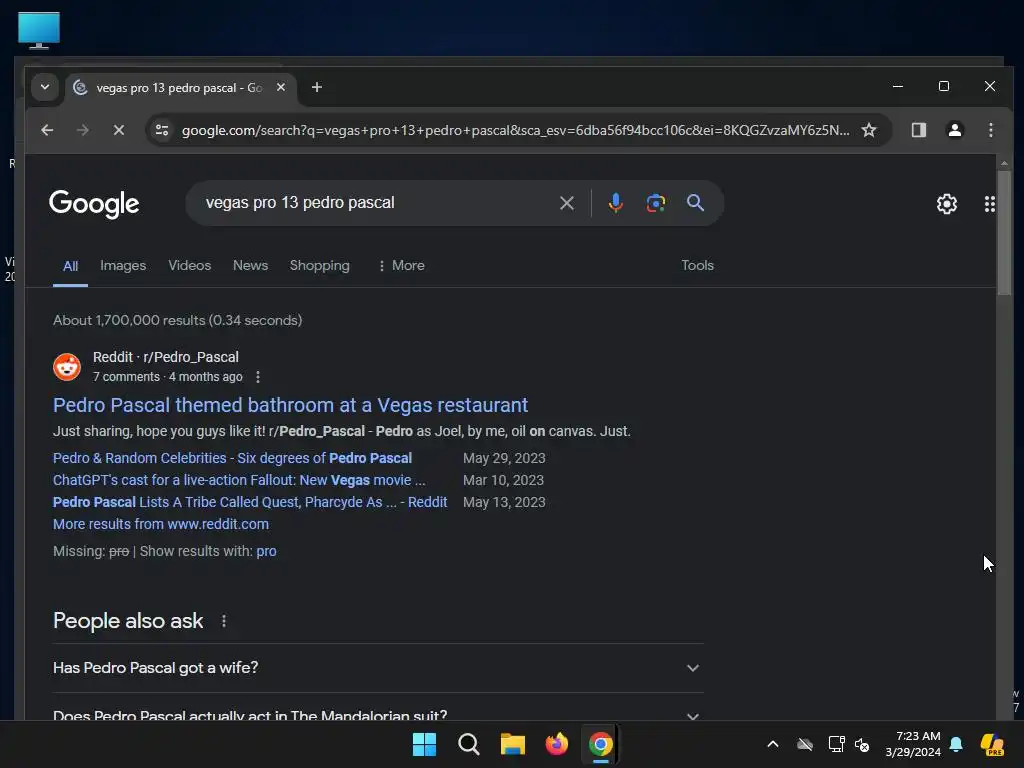The height and width of the screenshot is (768, 1024).
Task: Click the About 1,700,000 results text
Action: click(178, 320)
